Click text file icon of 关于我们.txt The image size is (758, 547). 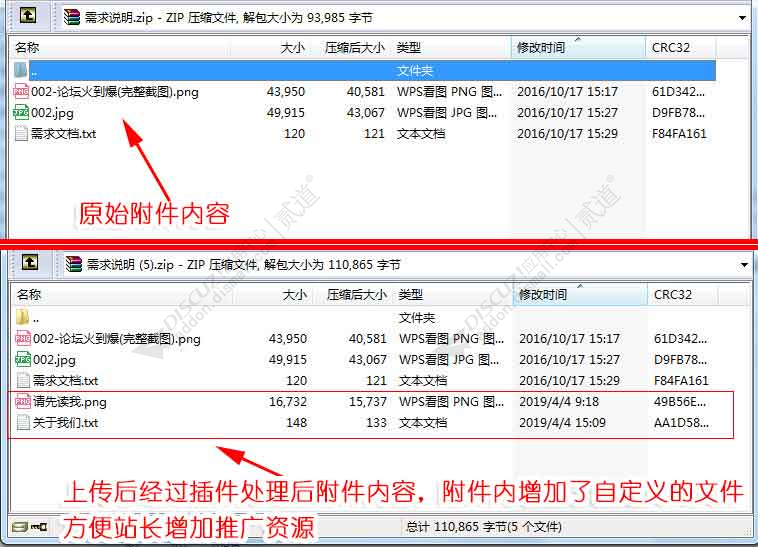pos(23,422)
